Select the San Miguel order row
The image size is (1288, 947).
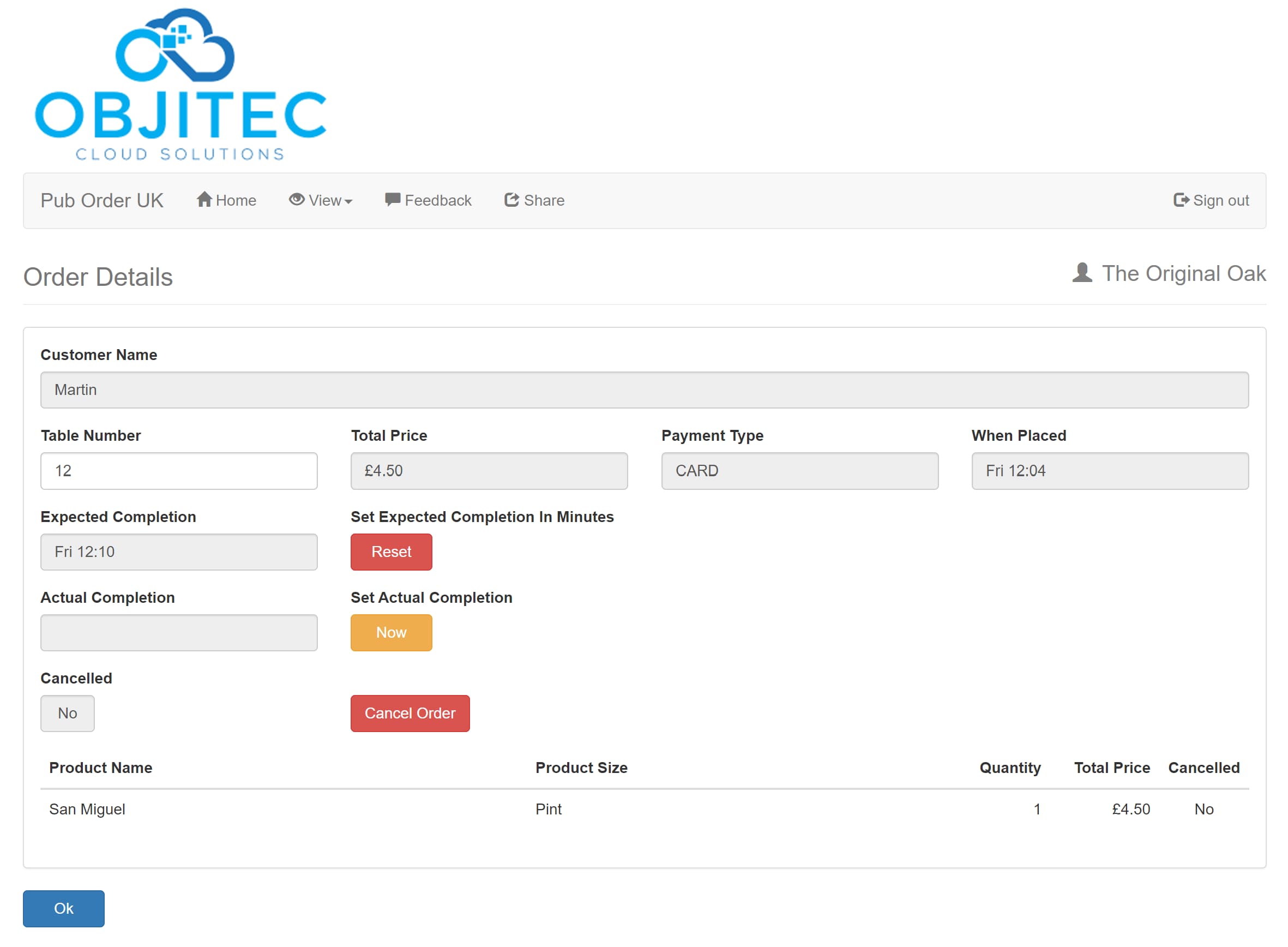tap(645, 809)
